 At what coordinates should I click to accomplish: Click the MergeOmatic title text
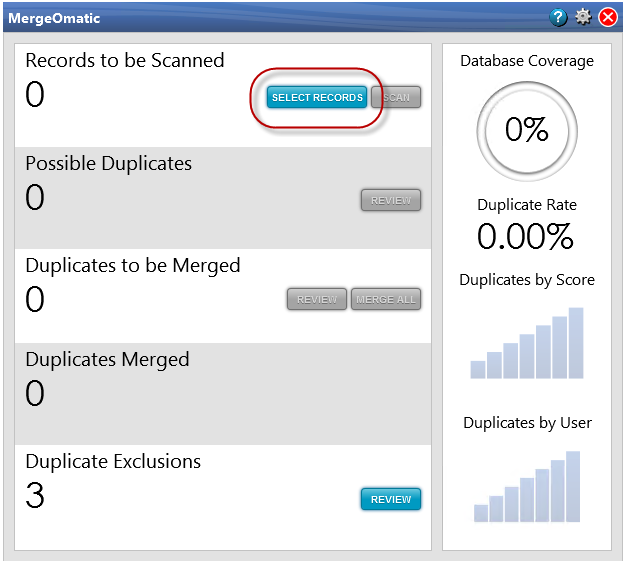54,18
